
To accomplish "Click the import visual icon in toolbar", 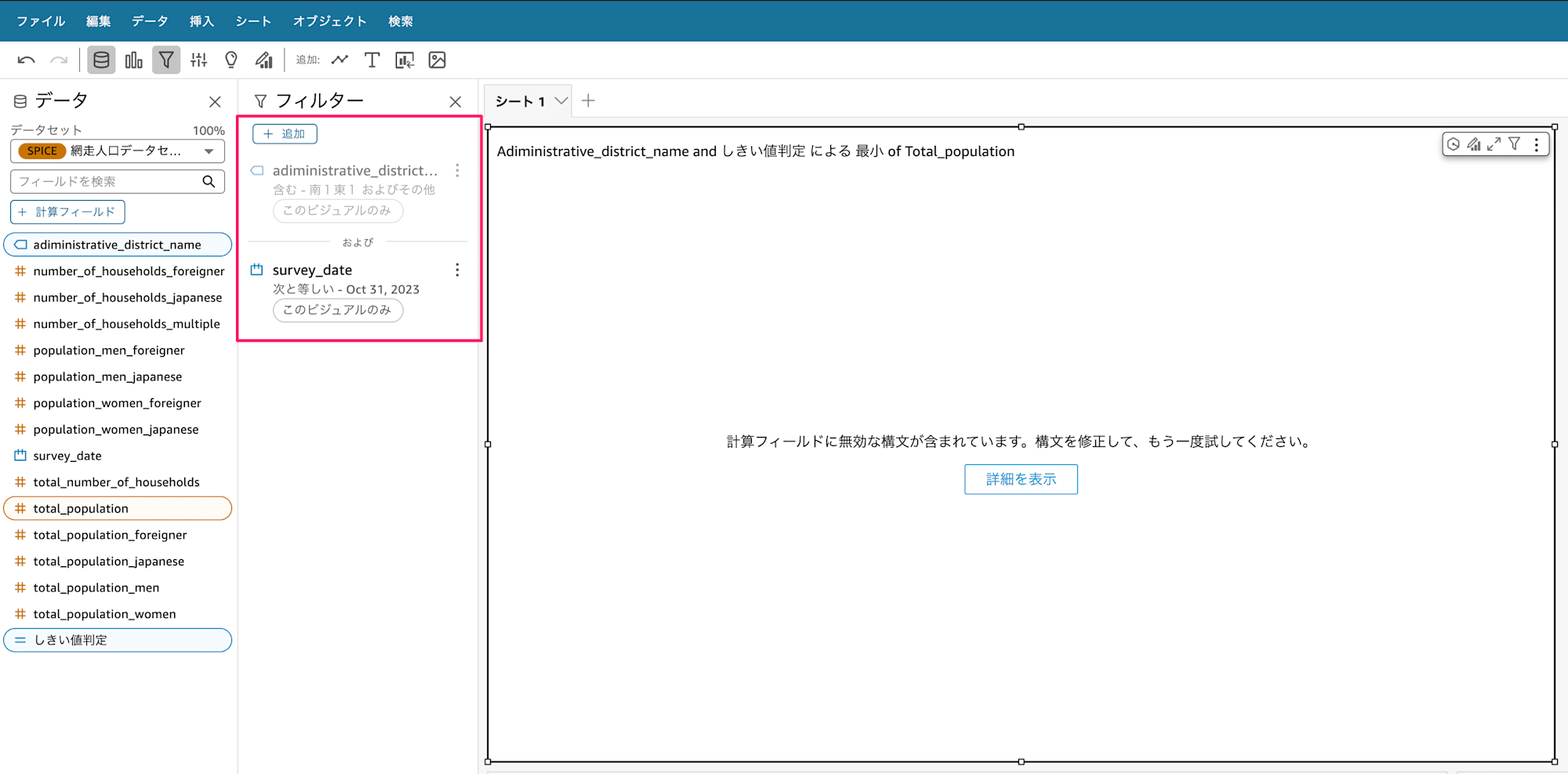I will pyautogui.click(x=405, y=60).
